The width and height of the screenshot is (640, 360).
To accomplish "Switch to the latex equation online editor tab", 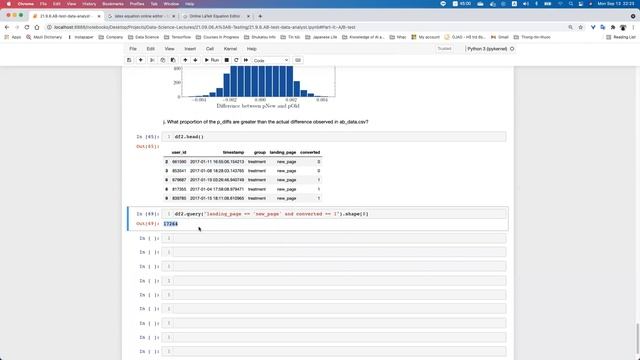I will [141, 16].
